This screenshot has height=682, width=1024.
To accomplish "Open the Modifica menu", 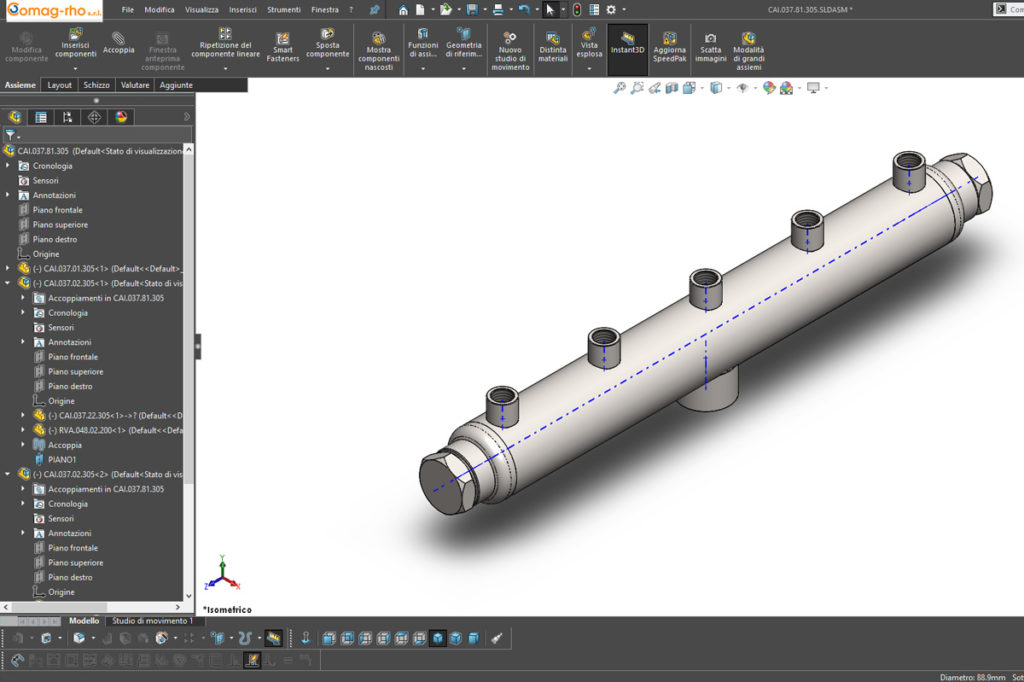I will pyautogui.click(x=159, y=10).
